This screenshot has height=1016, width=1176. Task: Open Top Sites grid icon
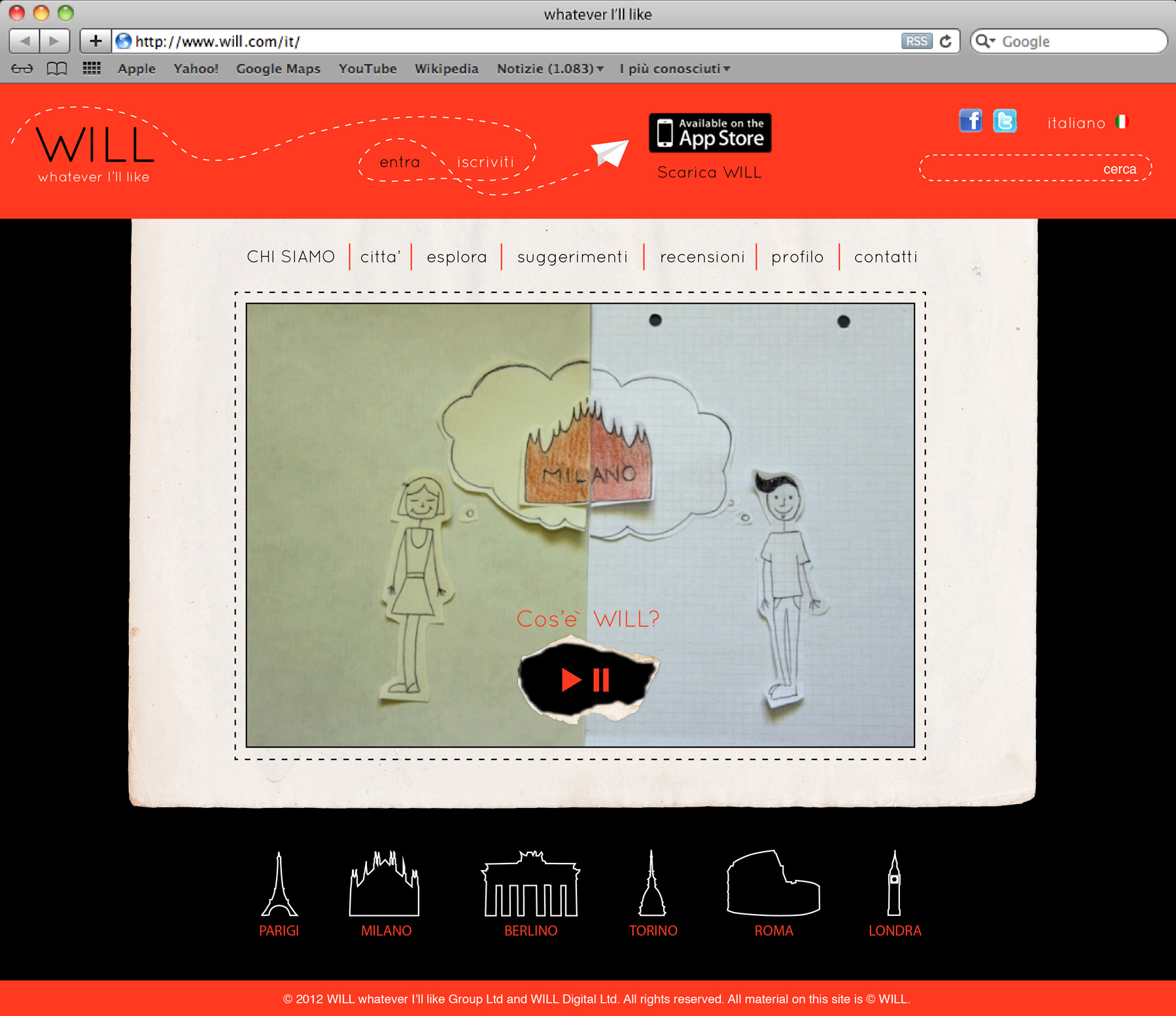tap(92, 68)
